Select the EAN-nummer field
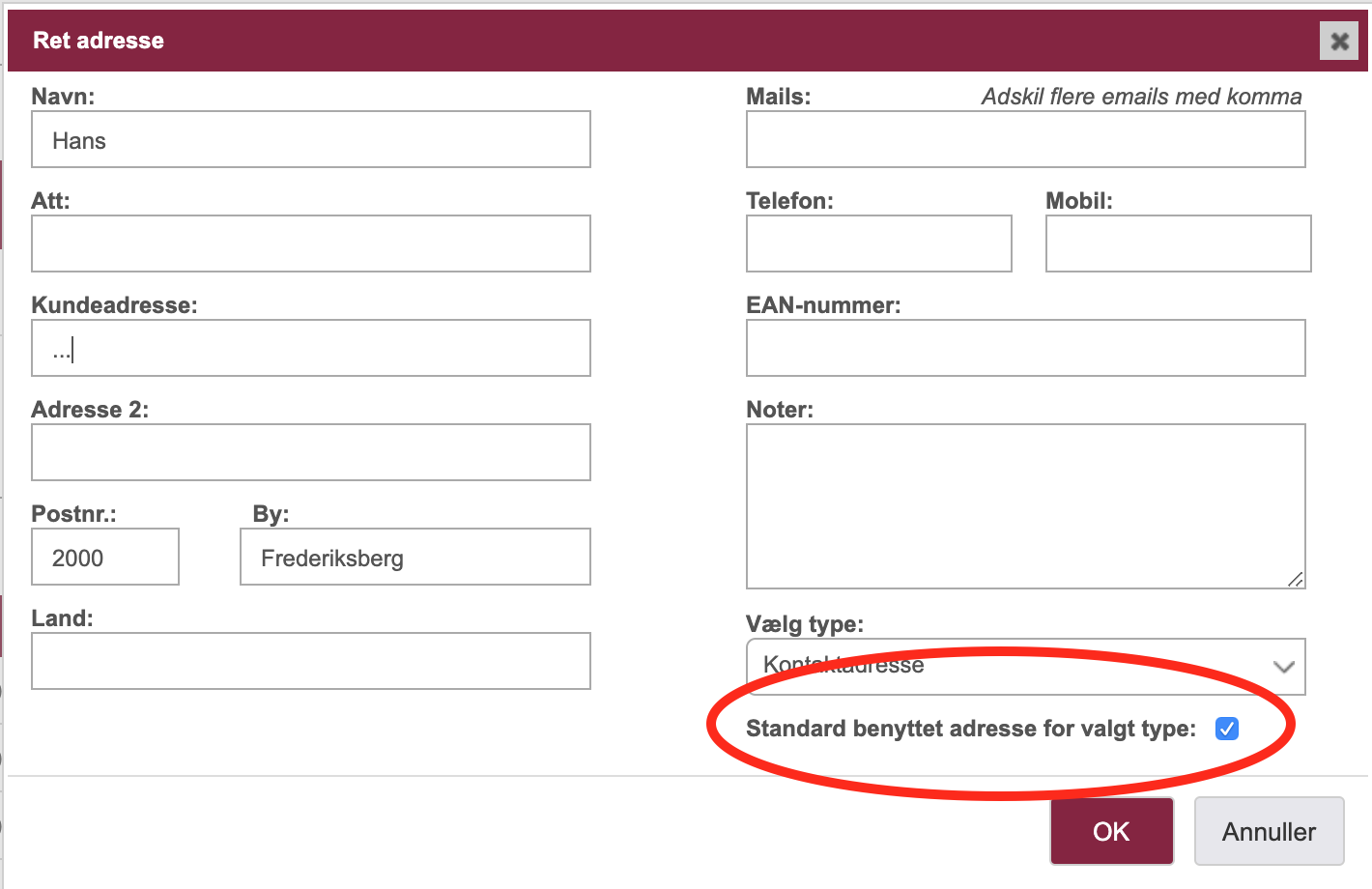The width and height of the screenshot is (1372, 889). click(1026, 348)
